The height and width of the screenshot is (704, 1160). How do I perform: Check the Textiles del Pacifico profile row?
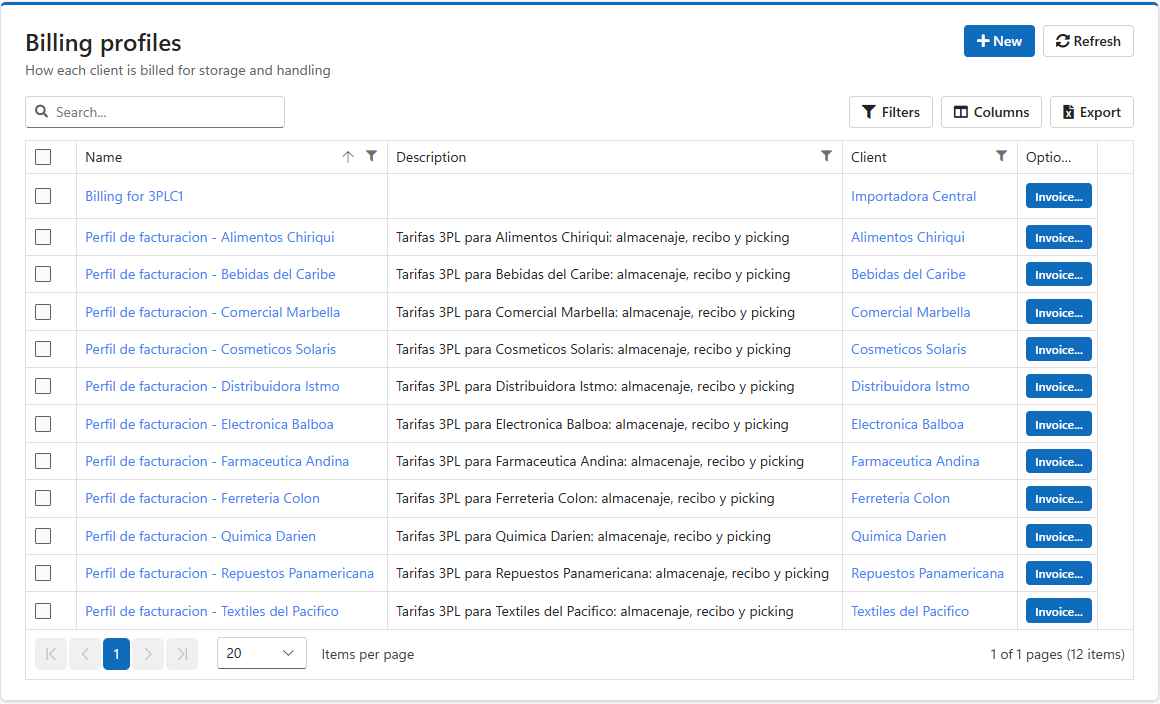(43, 611)
